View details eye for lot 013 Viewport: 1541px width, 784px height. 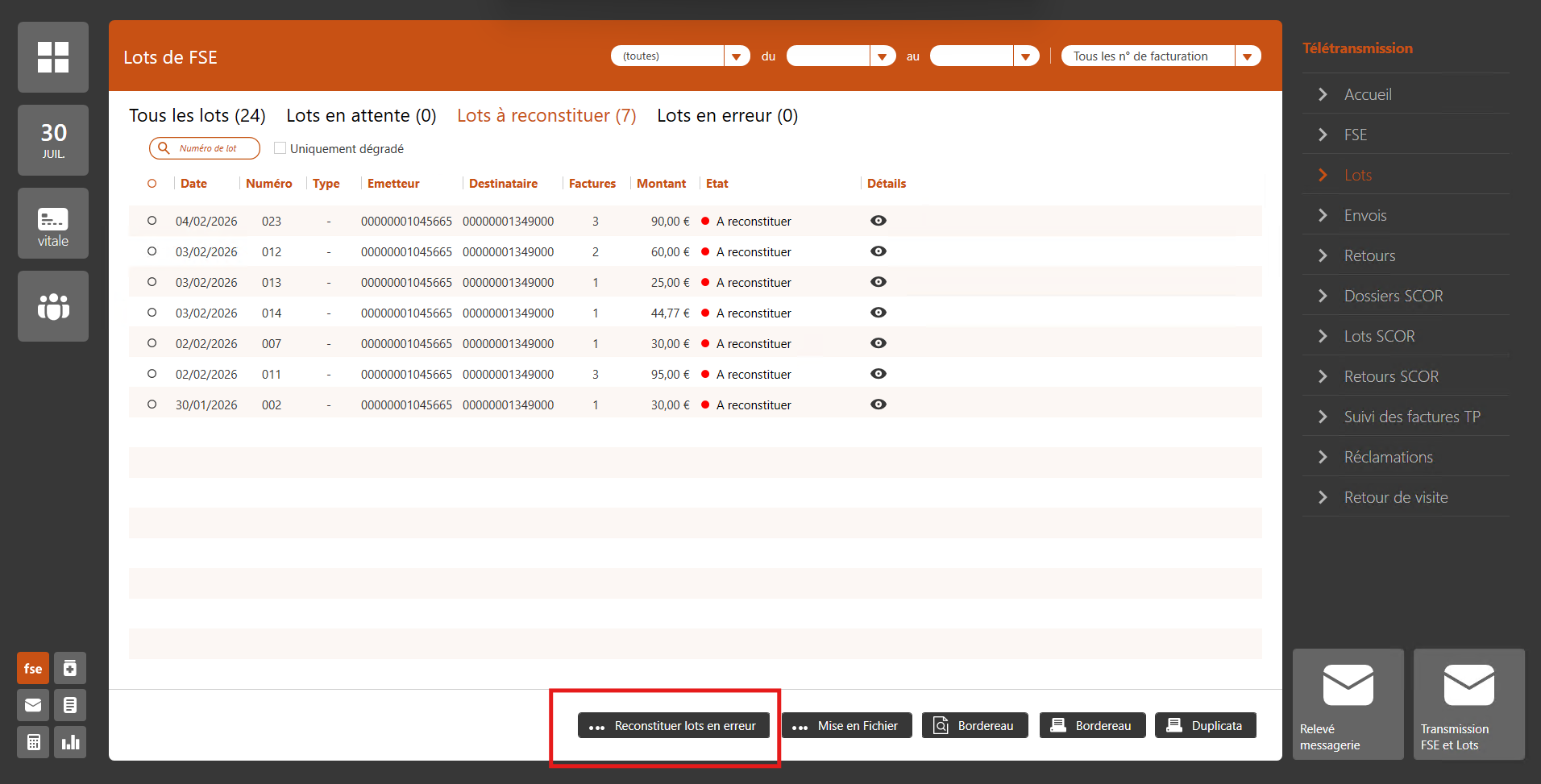pyautogui.click(x=878, y=282)
